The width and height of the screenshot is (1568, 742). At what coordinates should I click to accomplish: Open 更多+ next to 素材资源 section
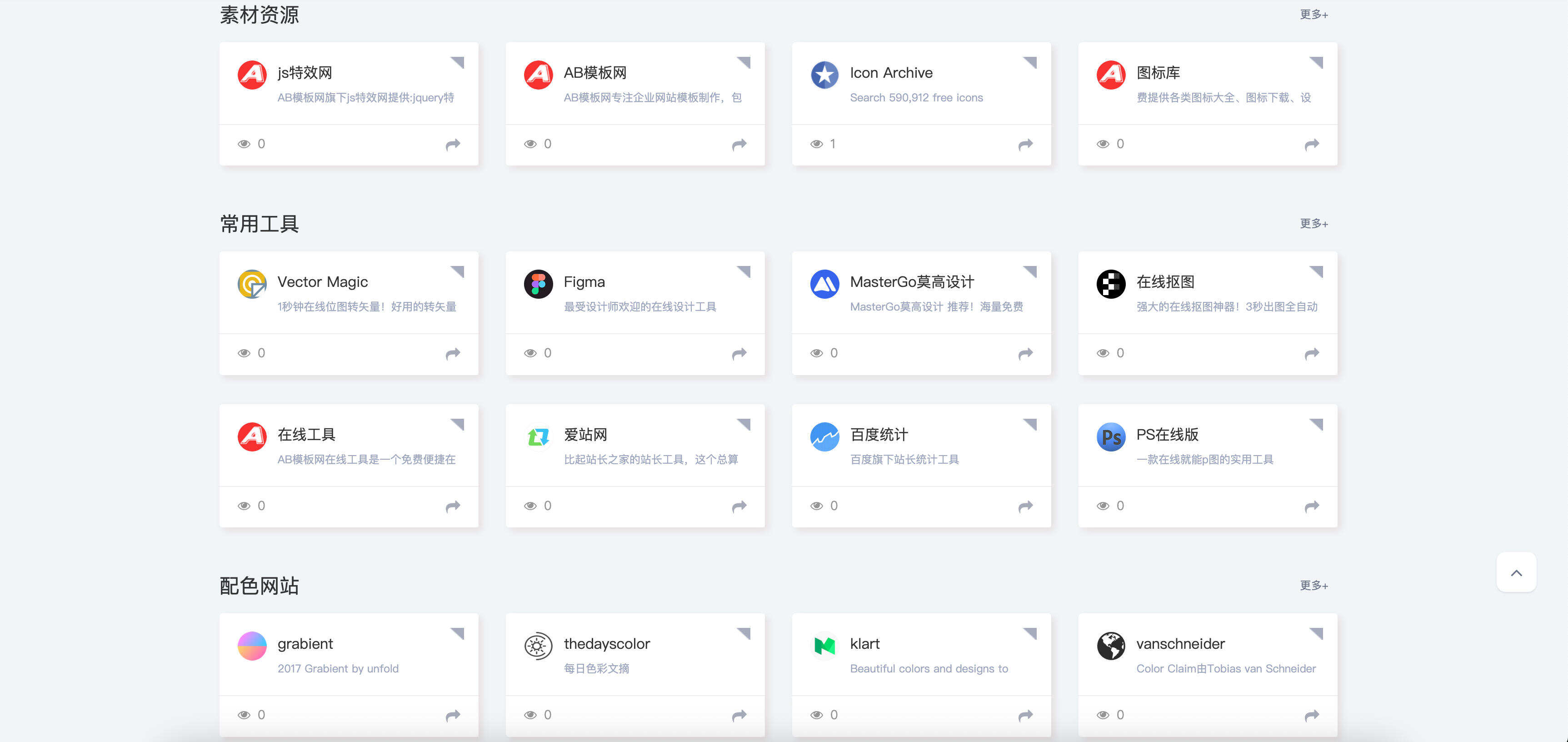tap(1313, 14)
